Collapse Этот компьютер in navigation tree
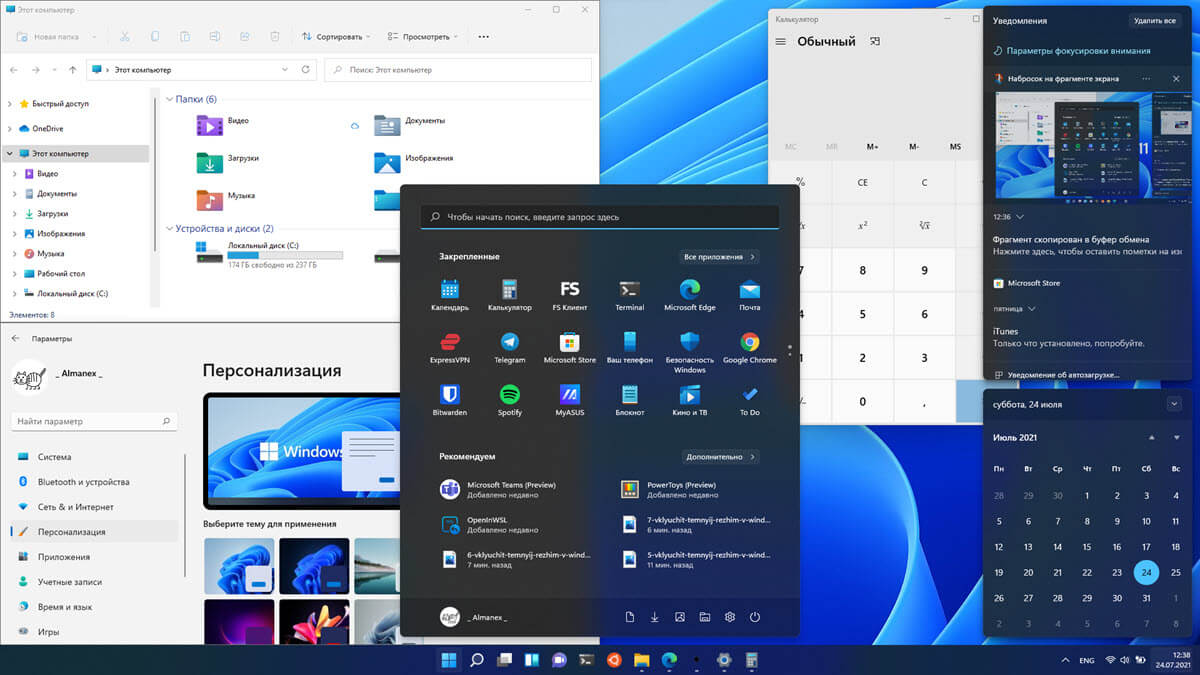 coord(10,154)
